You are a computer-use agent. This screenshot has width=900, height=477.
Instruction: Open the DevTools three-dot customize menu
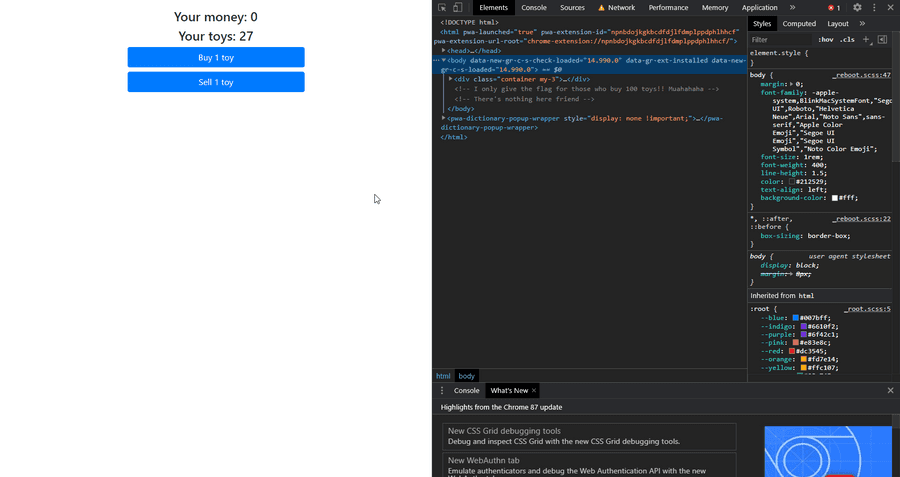pyautogui.click(x=874, y=7)
